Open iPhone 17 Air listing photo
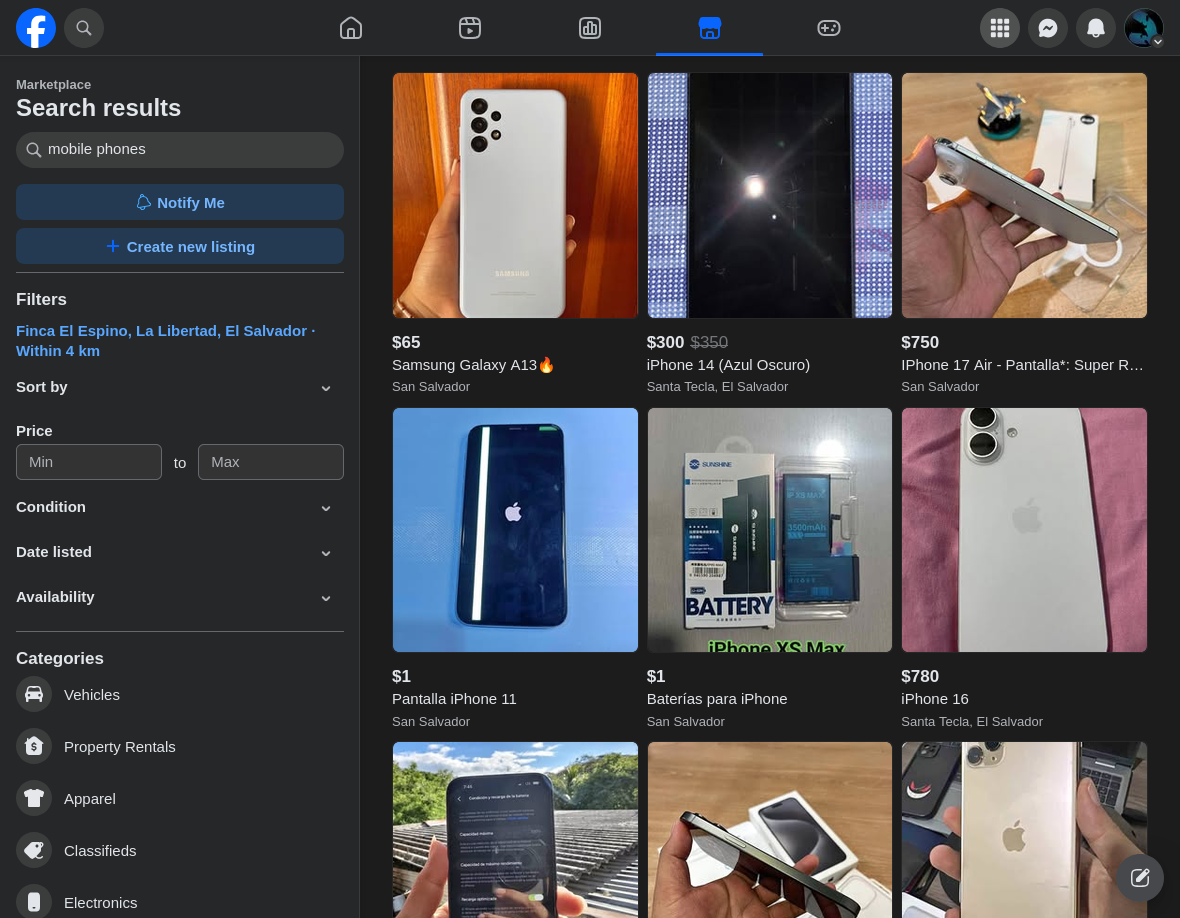Image resolution: width=1180 pixels, height=918 pixels. [1024, 196]
